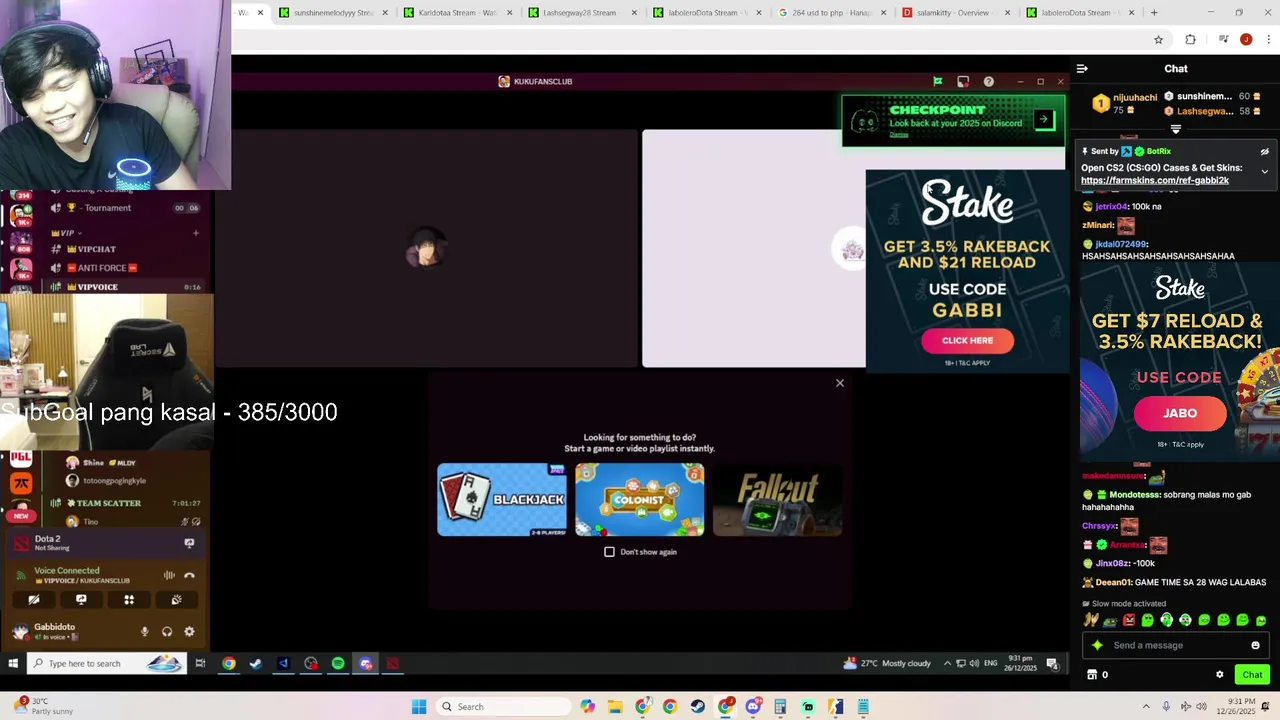Expand pinned message chevron
The image size is (1280, 720).
[1264, 172]
